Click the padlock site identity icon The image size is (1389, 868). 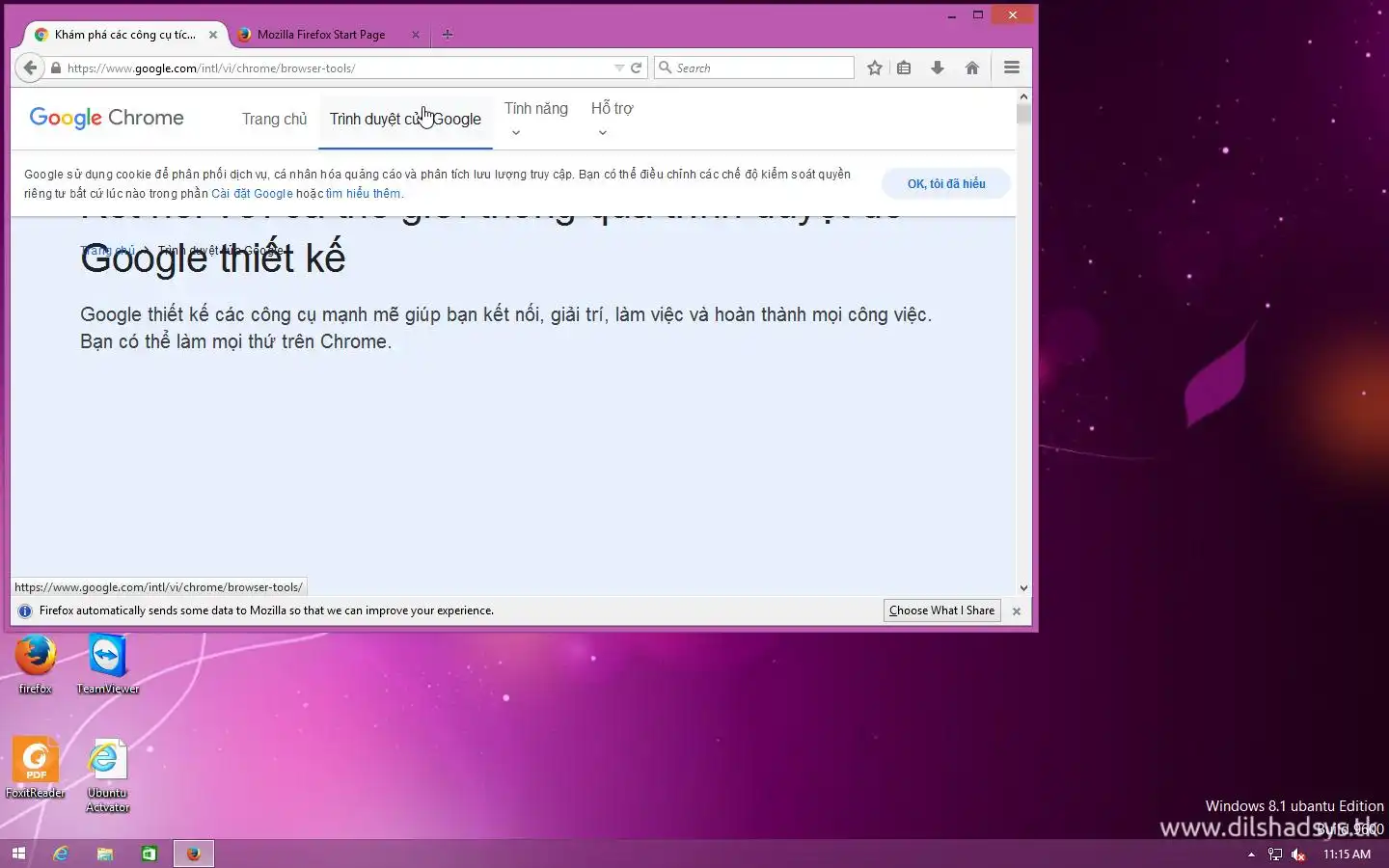[55, 68]
